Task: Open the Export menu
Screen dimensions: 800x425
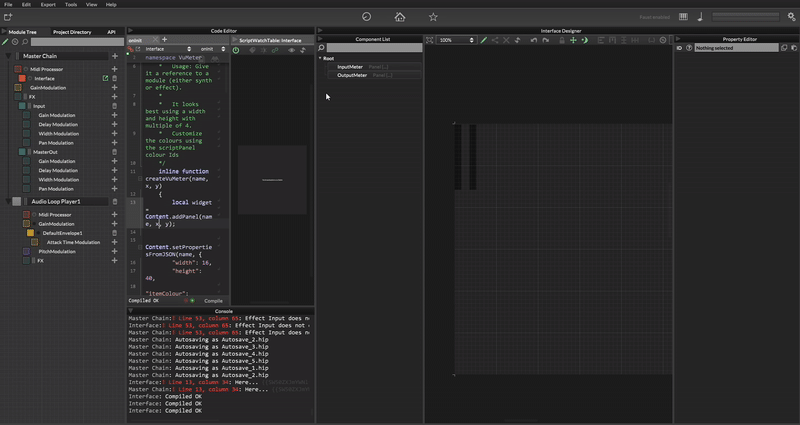Action: coord(48,4)
